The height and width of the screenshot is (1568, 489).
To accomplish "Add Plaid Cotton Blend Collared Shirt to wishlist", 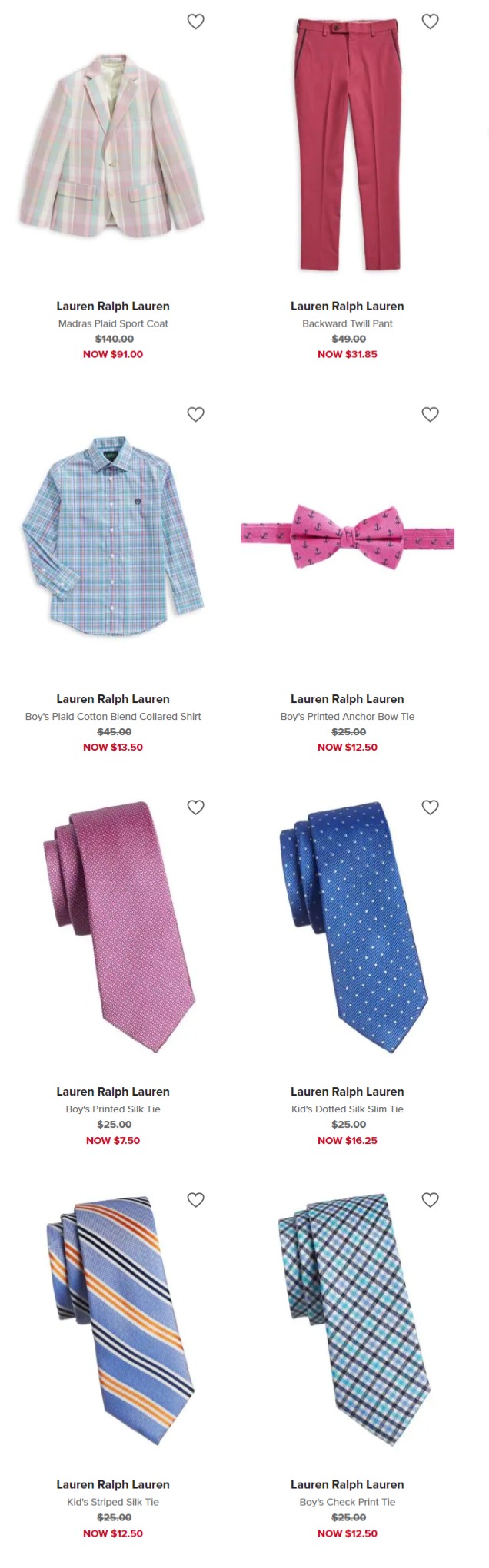I will pyautogui.click(x=196, y=415).
